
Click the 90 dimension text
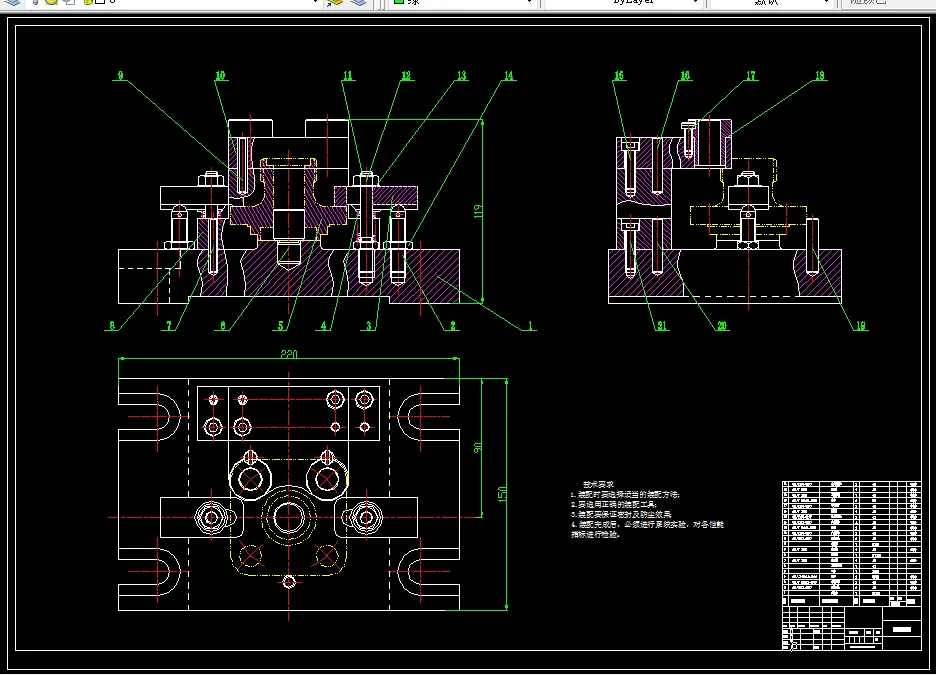(478, 448)
